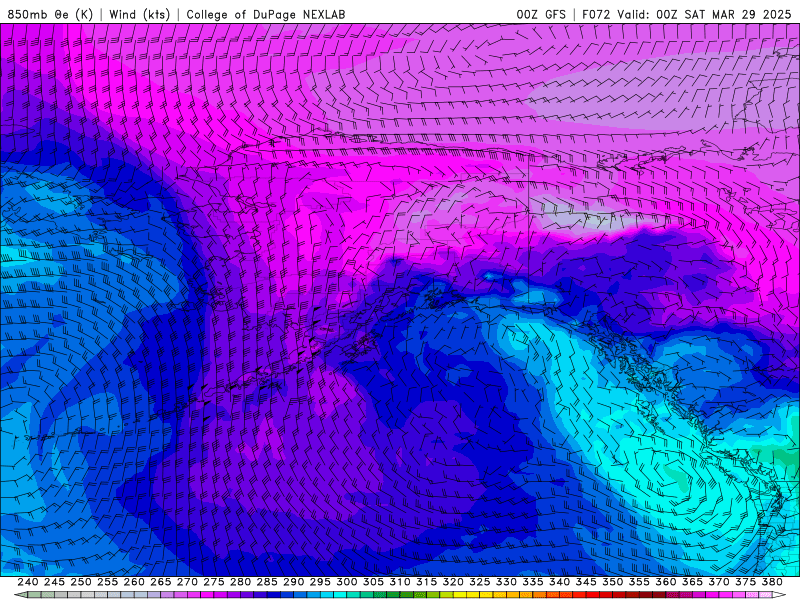Click the 295 value on the color scale
Viewport: 800px width, 600px height.
point(320,582)
